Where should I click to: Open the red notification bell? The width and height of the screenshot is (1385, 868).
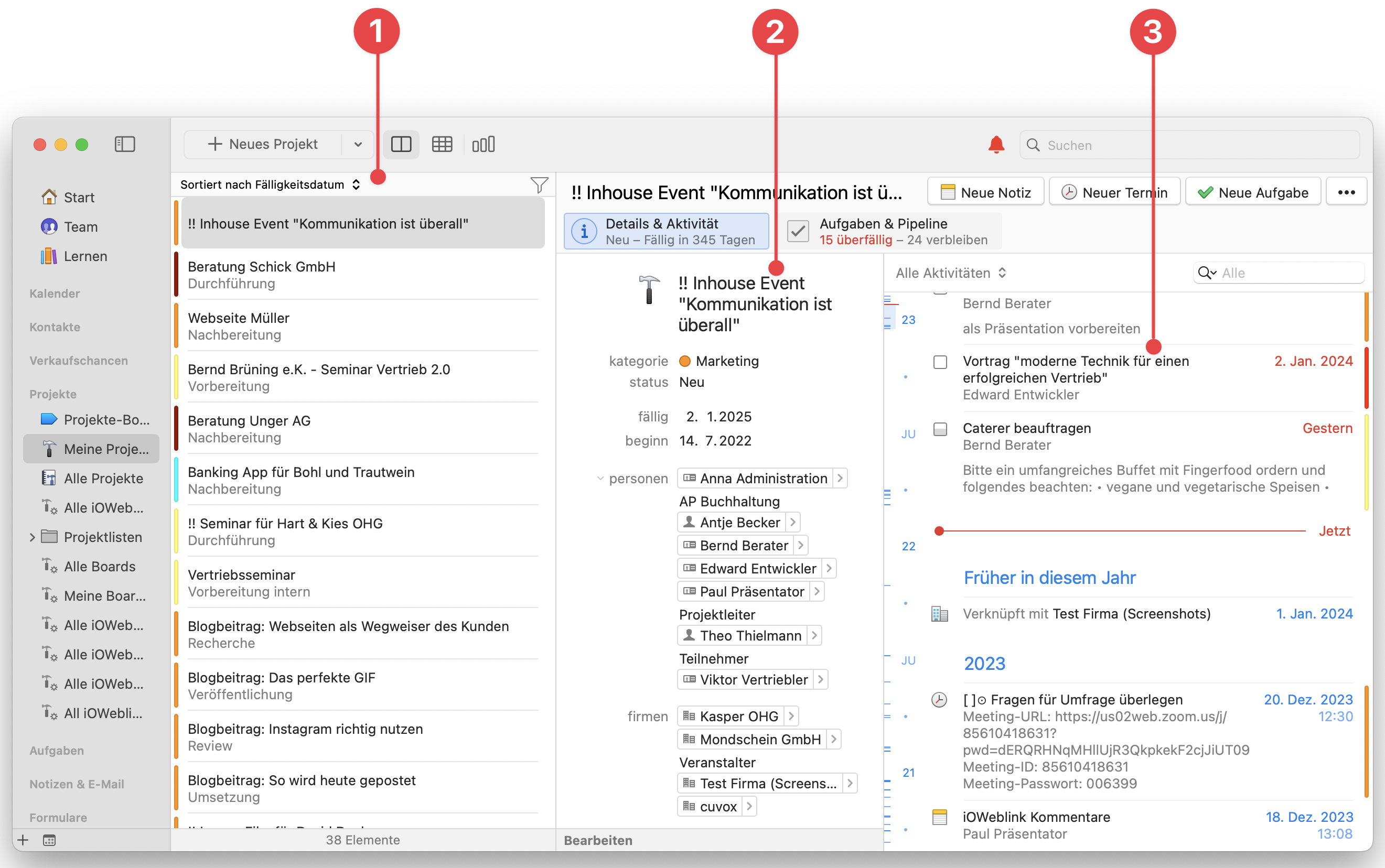point(996,145)
